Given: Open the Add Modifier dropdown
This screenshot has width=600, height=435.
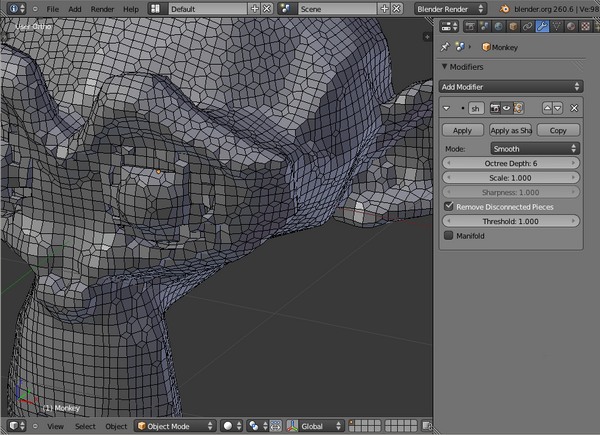Looking at the screenshot, I should pyautogui.click(x=510, y=87).
